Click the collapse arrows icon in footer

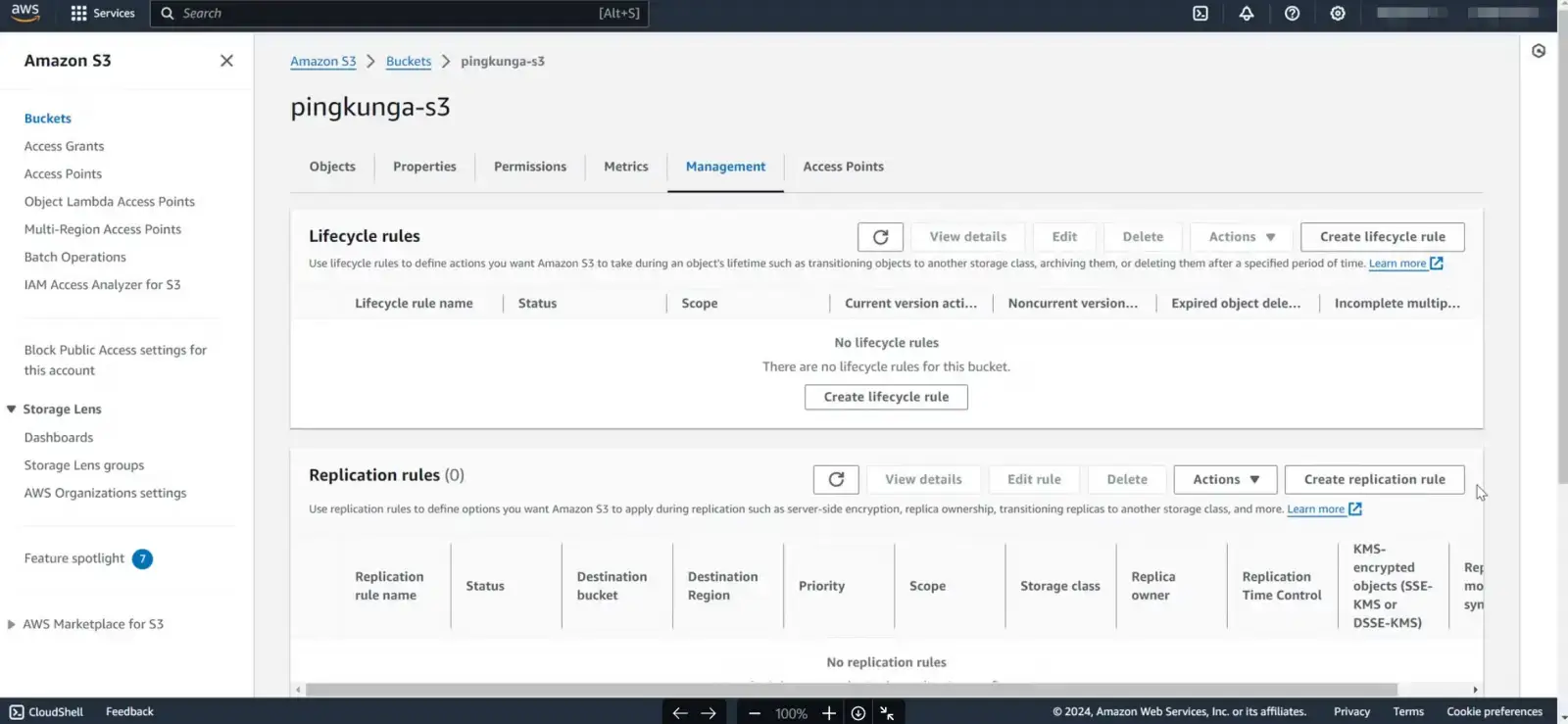pyautogui.click(x=887, y=713)
